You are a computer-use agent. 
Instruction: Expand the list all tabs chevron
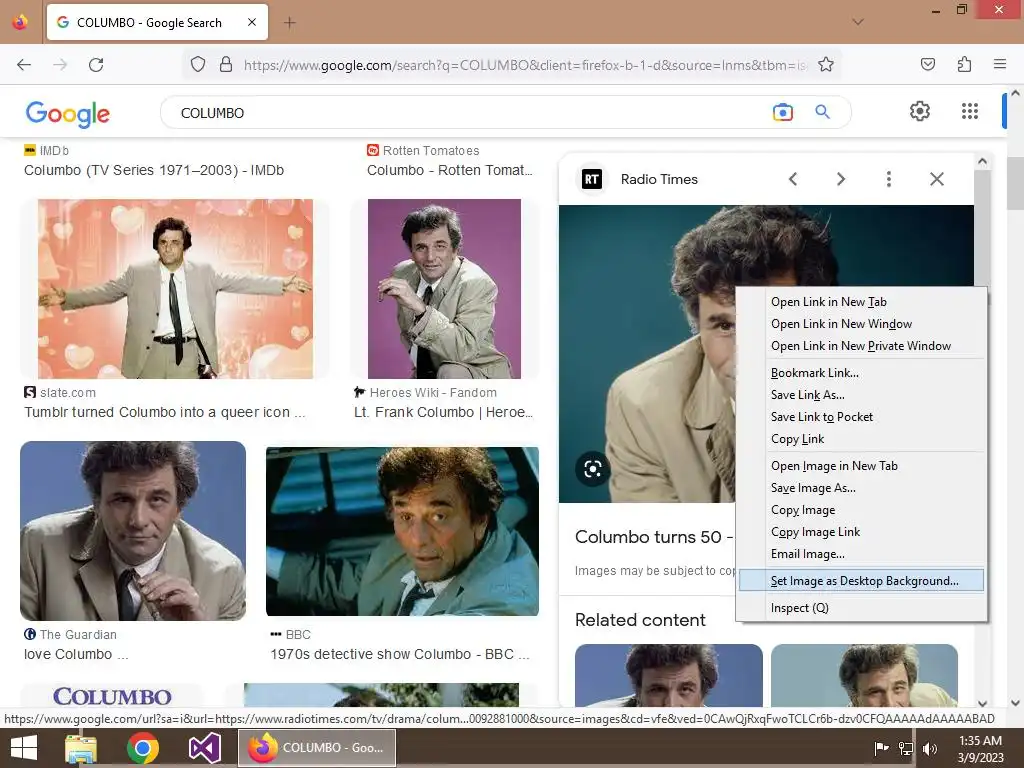point(858,22)
